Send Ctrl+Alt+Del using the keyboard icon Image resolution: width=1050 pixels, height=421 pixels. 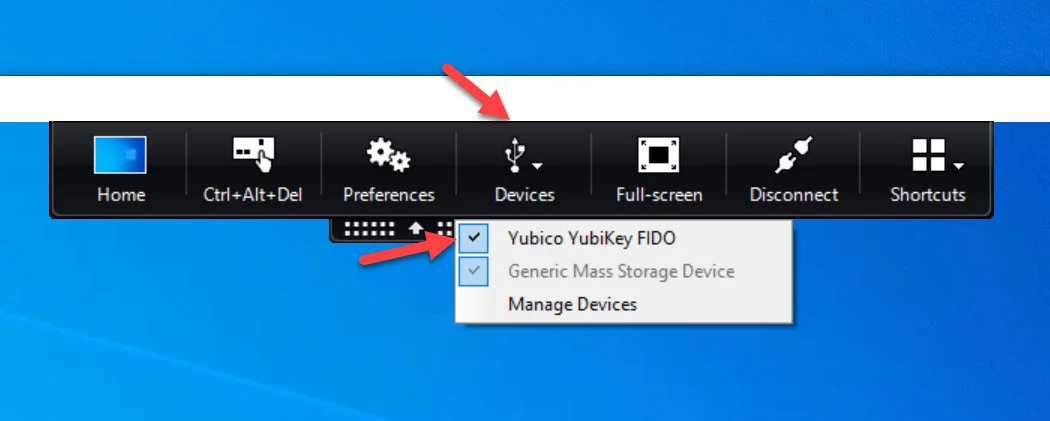[x=253, y=155]
